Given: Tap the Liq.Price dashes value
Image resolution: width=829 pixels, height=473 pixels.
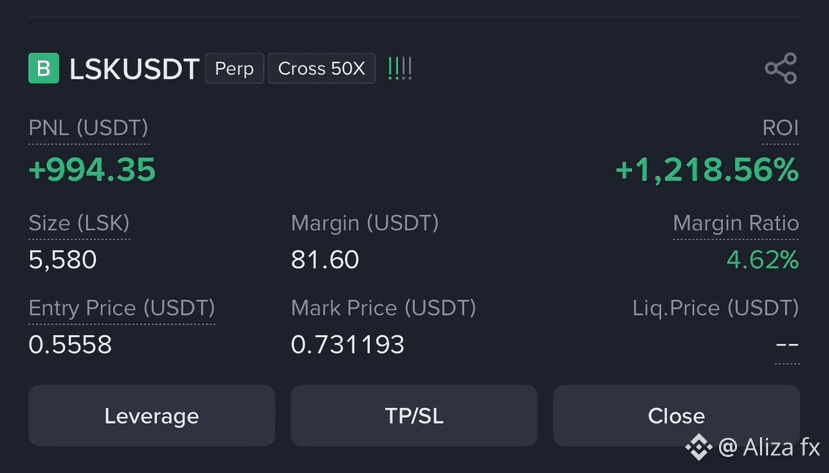Looking at the screenshot, I should (787, 345).
